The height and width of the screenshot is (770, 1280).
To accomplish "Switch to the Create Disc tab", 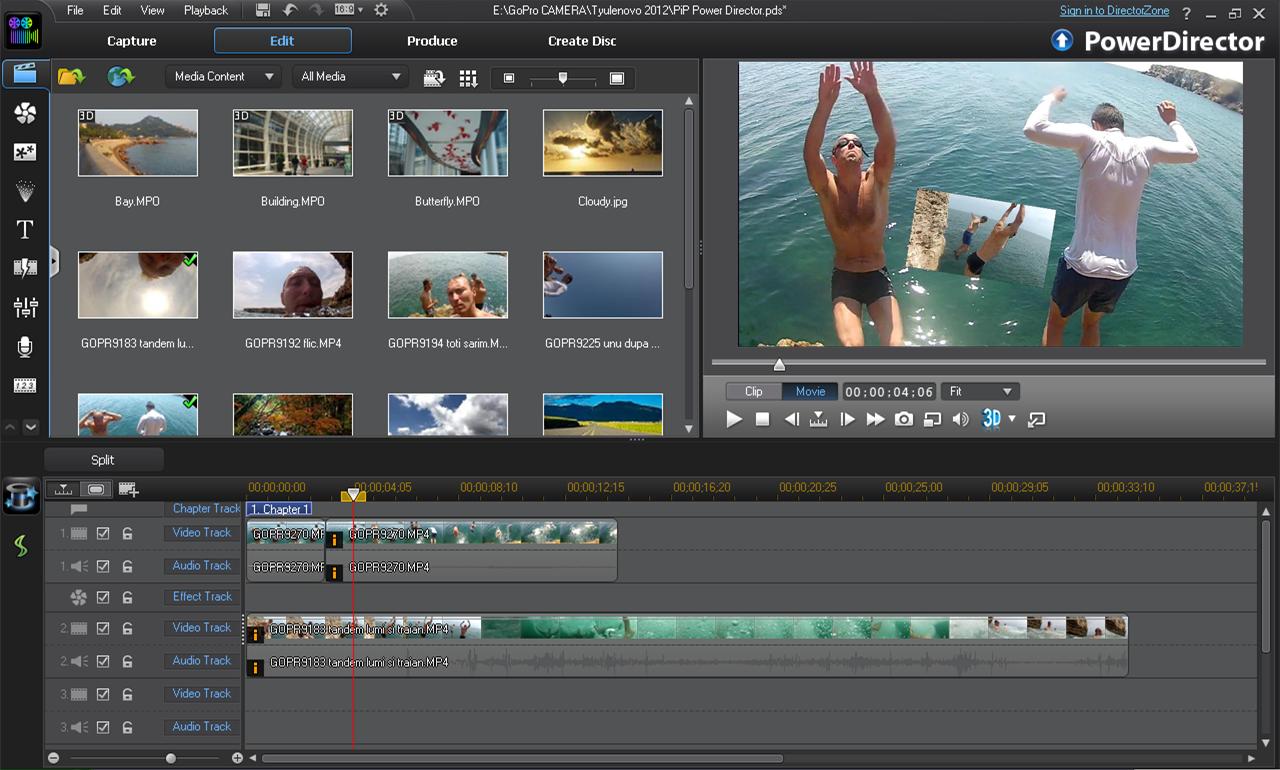I will coord(582,41).
